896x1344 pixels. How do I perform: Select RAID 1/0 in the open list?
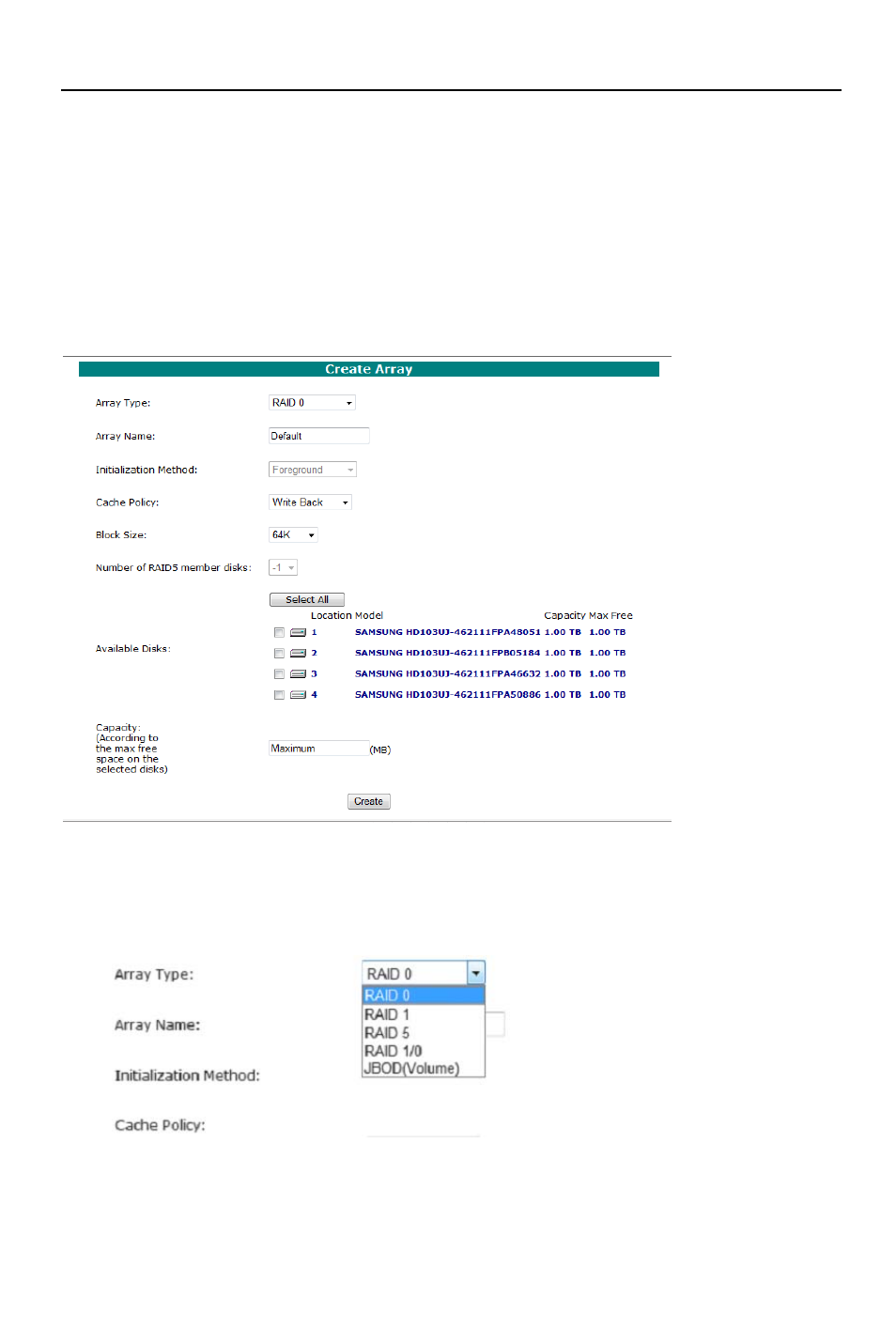(x=423, y=1051)
